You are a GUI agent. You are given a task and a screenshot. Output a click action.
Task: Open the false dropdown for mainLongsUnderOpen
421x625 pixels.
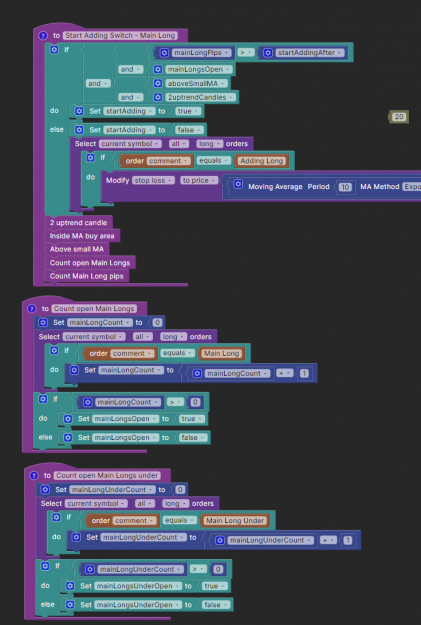click(x=216, y=605)
